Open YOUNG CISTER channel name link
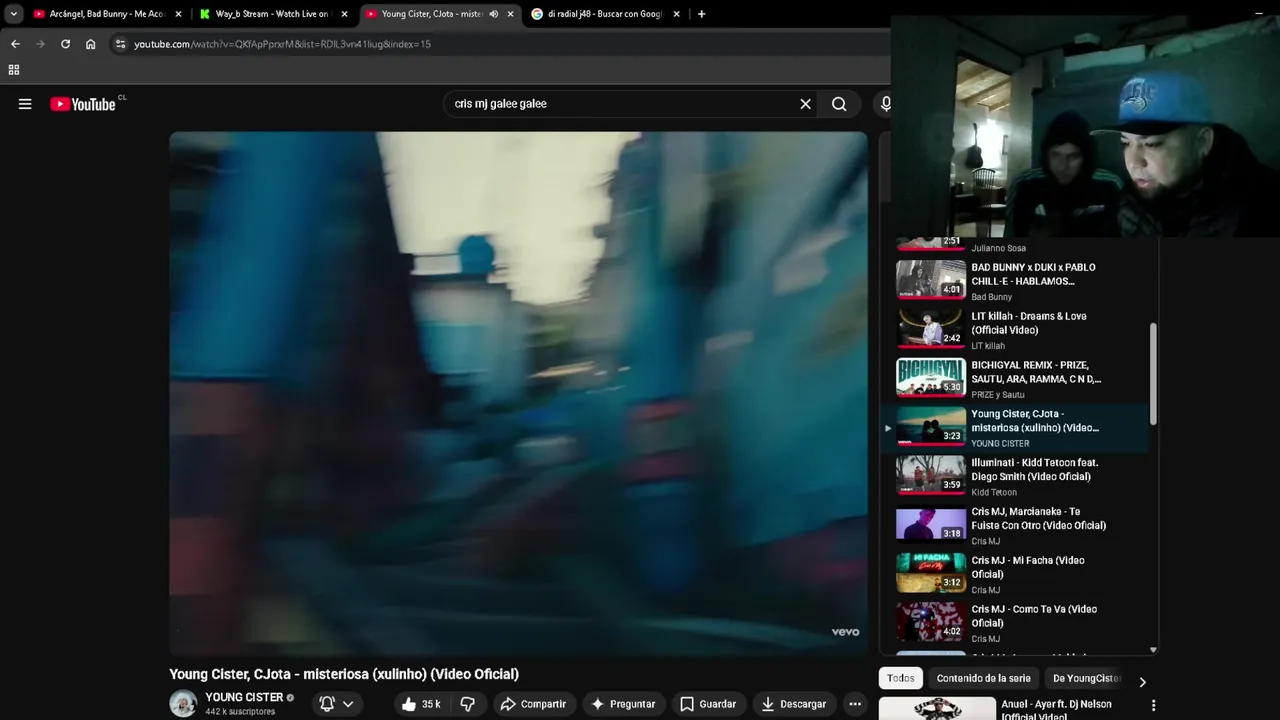 coord(244,697)
